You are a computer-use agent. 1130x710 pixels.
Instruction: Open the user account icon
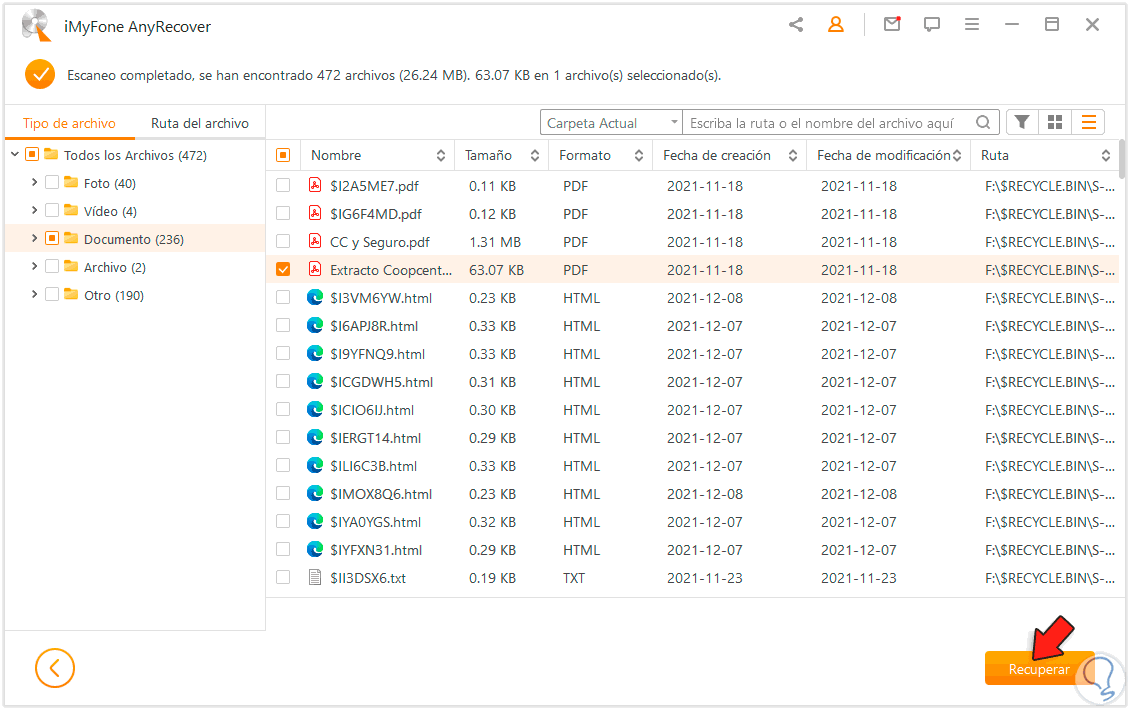coord(836,25)
